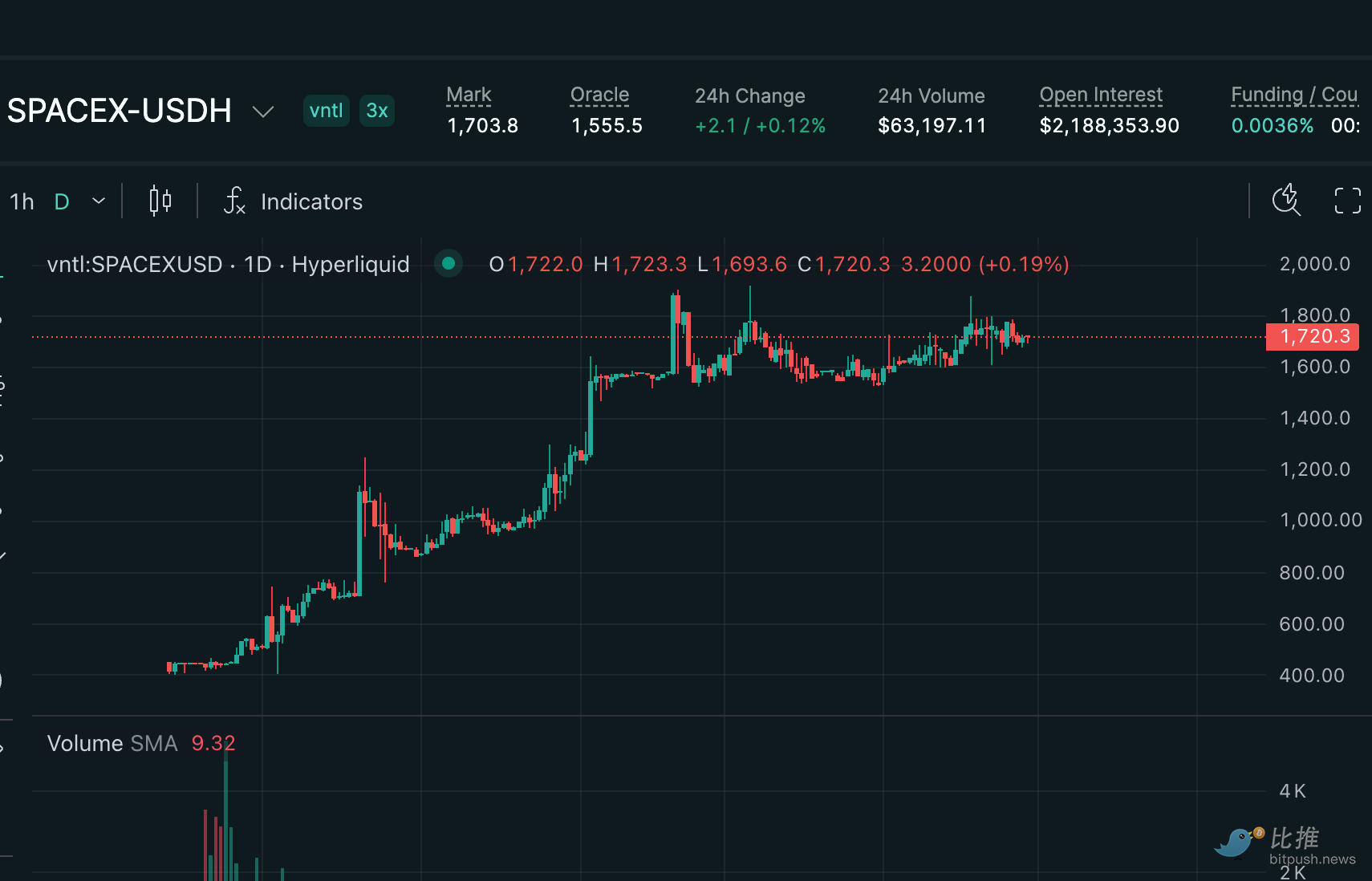Click the Open Interest label
Image resolution: width=1372 pixels, height=881 pixels.
(x=1101, y=95)
